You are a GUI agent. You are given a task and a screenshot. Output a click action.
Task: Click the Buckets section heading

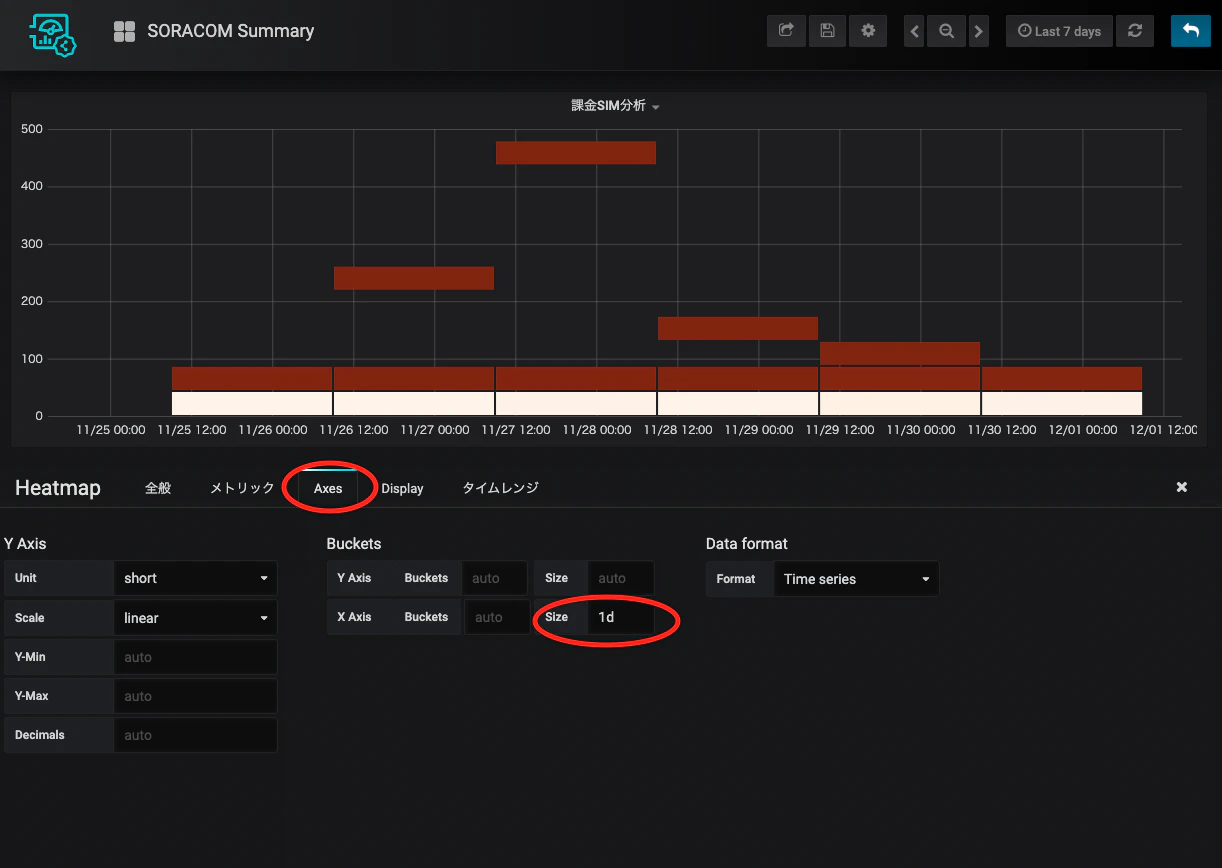tap(354, 544)
